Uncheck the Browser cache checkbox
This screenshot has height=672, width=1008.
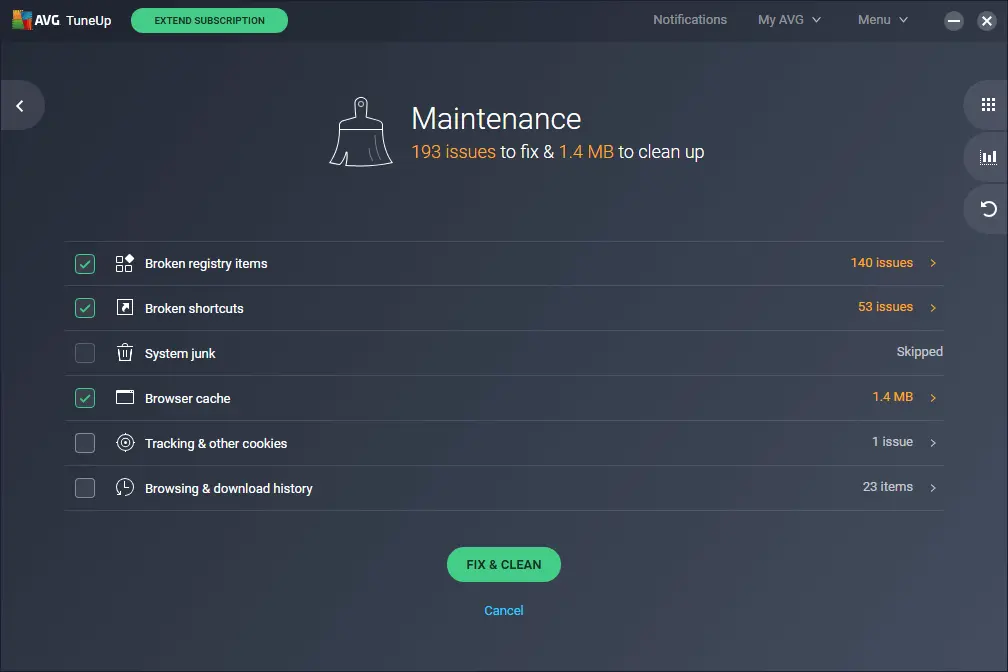click(85, 398)
